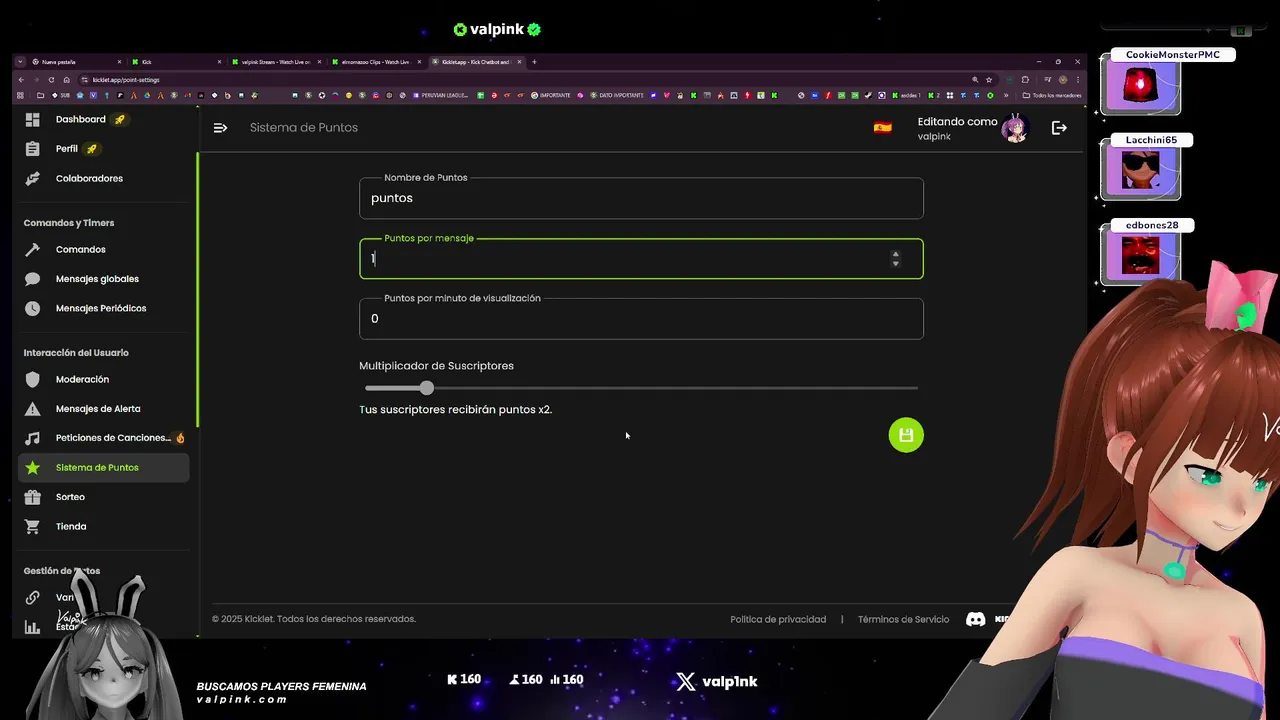
Task: Open the Todos los marcadores folder
Action: tap(1052, 95)
